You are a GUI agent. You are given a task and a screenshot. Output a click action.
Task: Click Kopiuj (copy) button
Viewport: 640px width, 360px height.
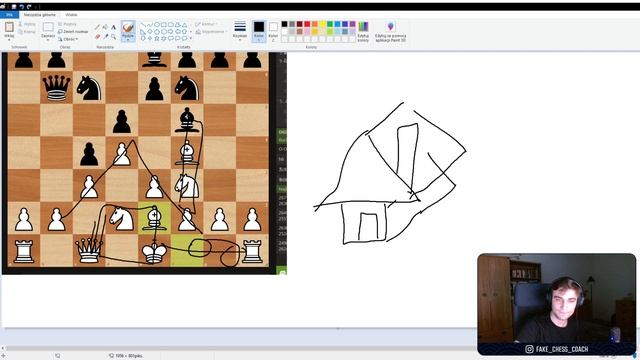(x=27, y=32)
